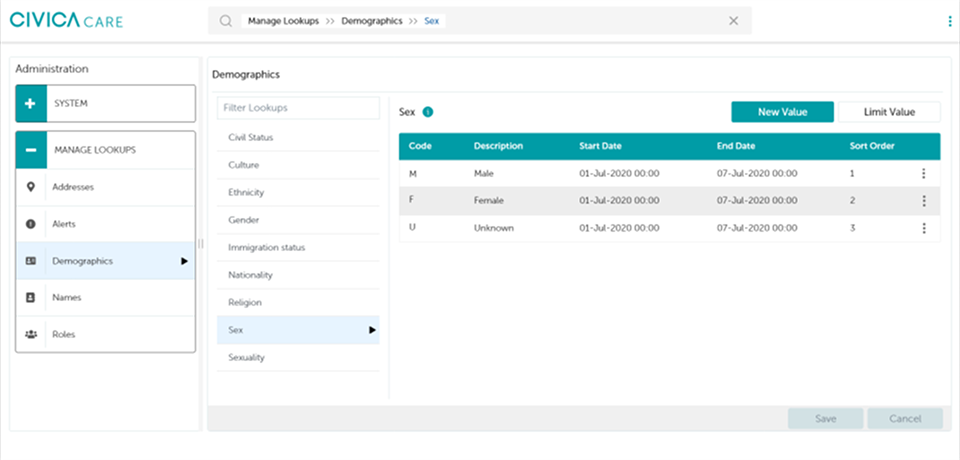Select the Sexuality lookup

coord(298,357)
